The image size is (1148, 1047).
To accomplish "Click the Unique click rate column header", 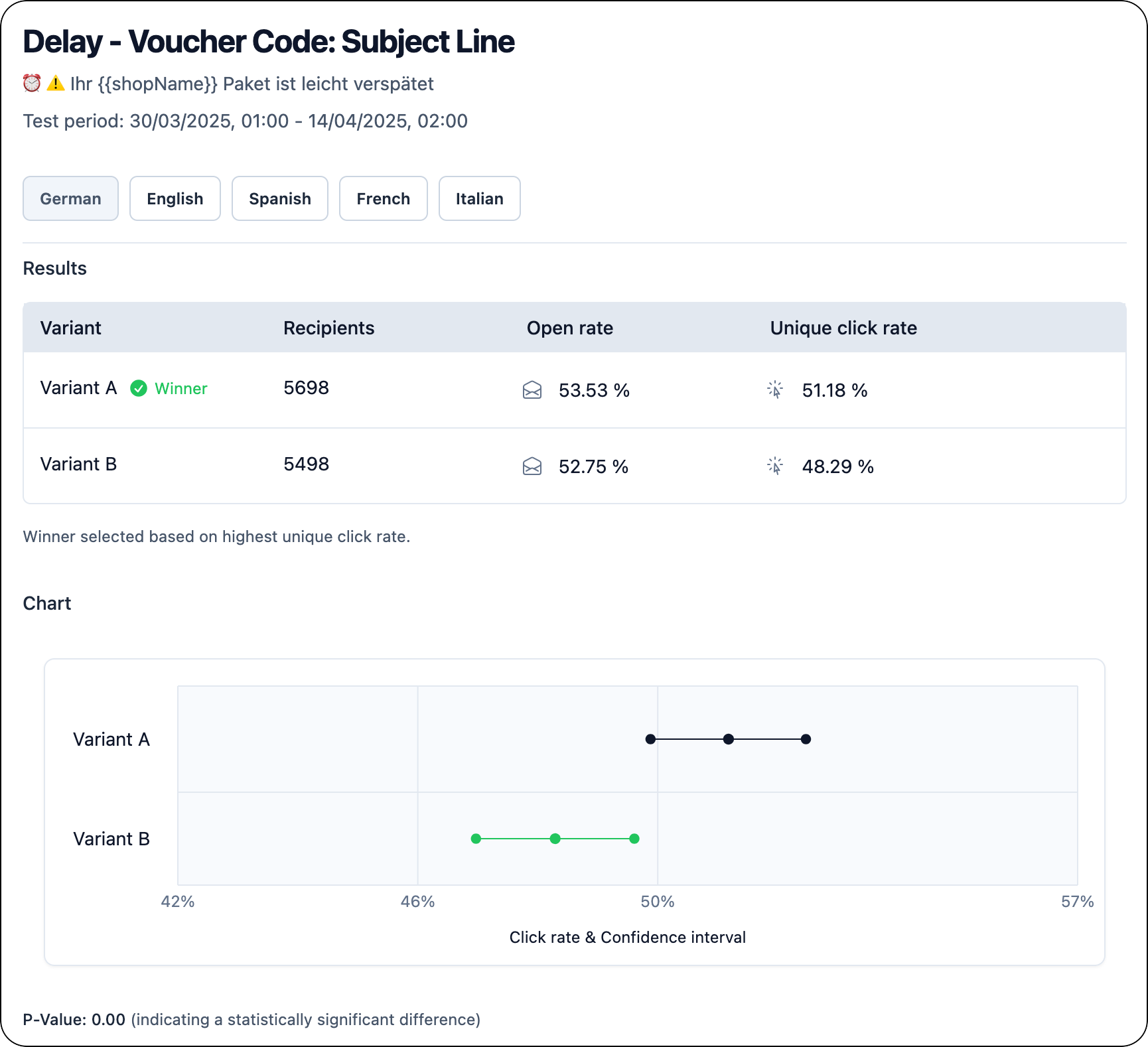I will 843,327.
